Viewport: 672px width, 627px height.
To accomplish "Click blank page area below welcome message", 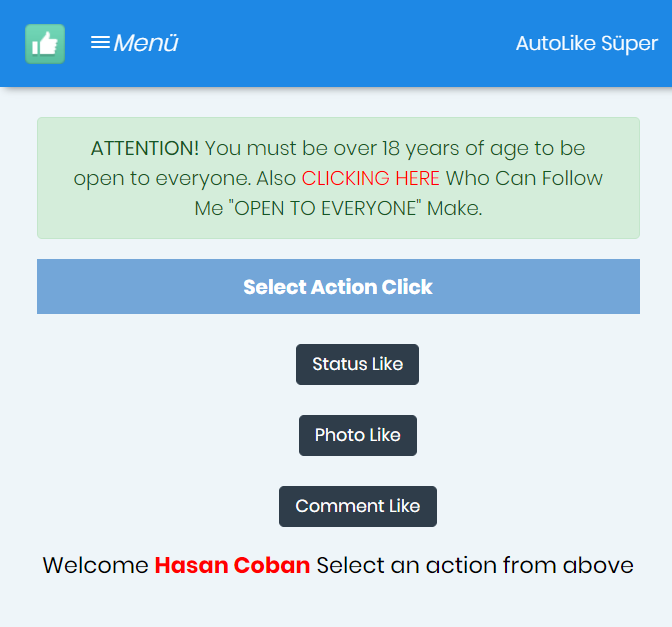I will (x=336, y=604).
